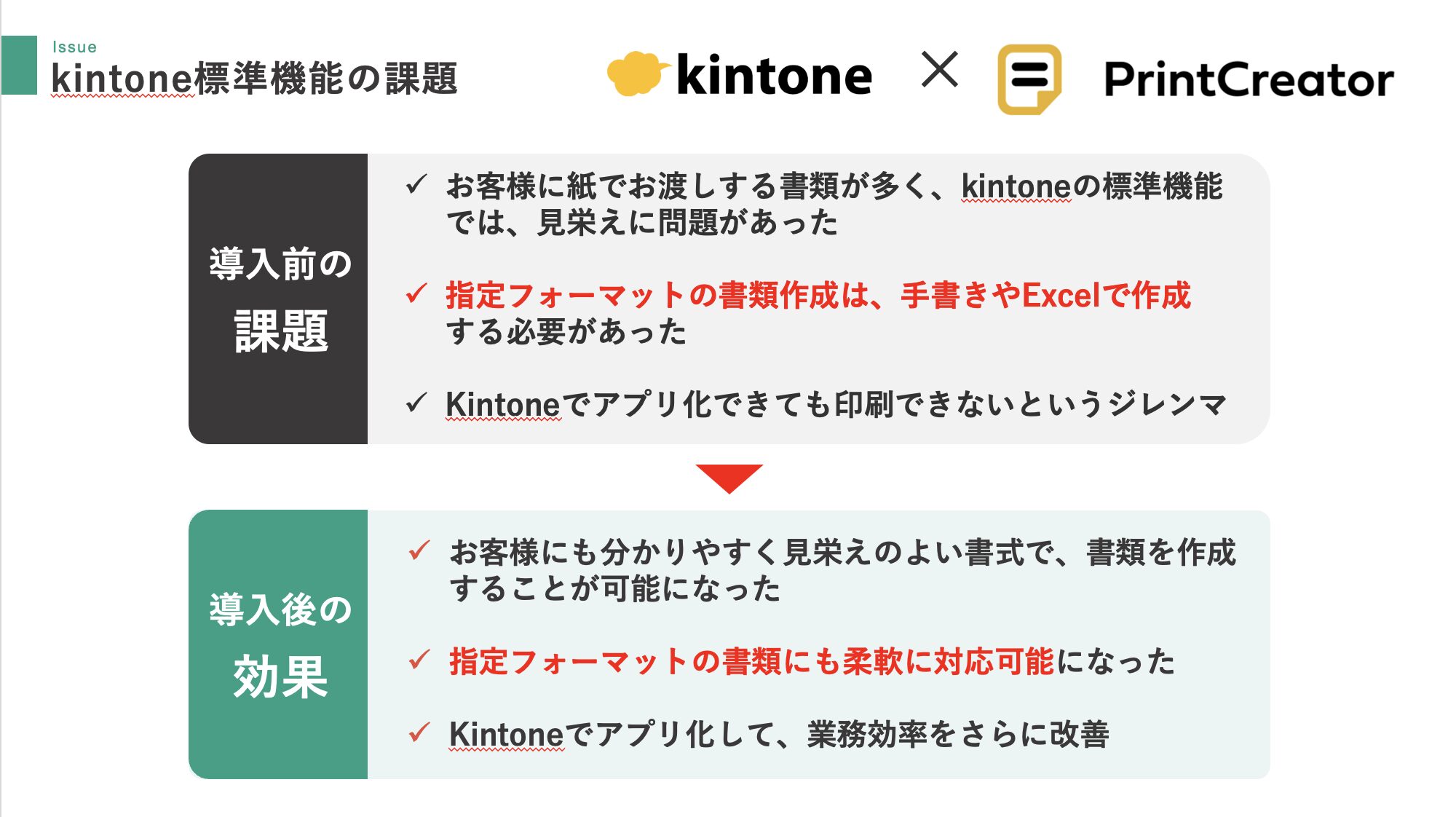
Task: Click the kintone wordmark text
Action: click(x=774, y=75)
